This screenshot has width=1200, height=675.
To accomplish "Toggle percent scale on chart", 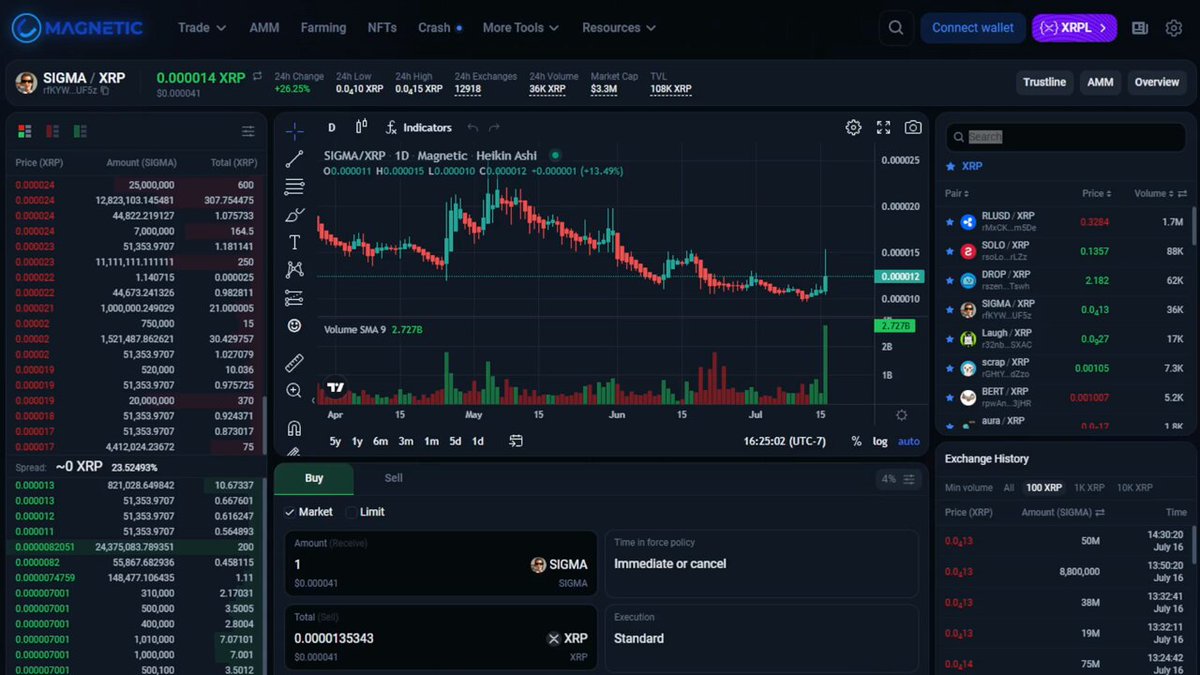I will pos(856,441).
